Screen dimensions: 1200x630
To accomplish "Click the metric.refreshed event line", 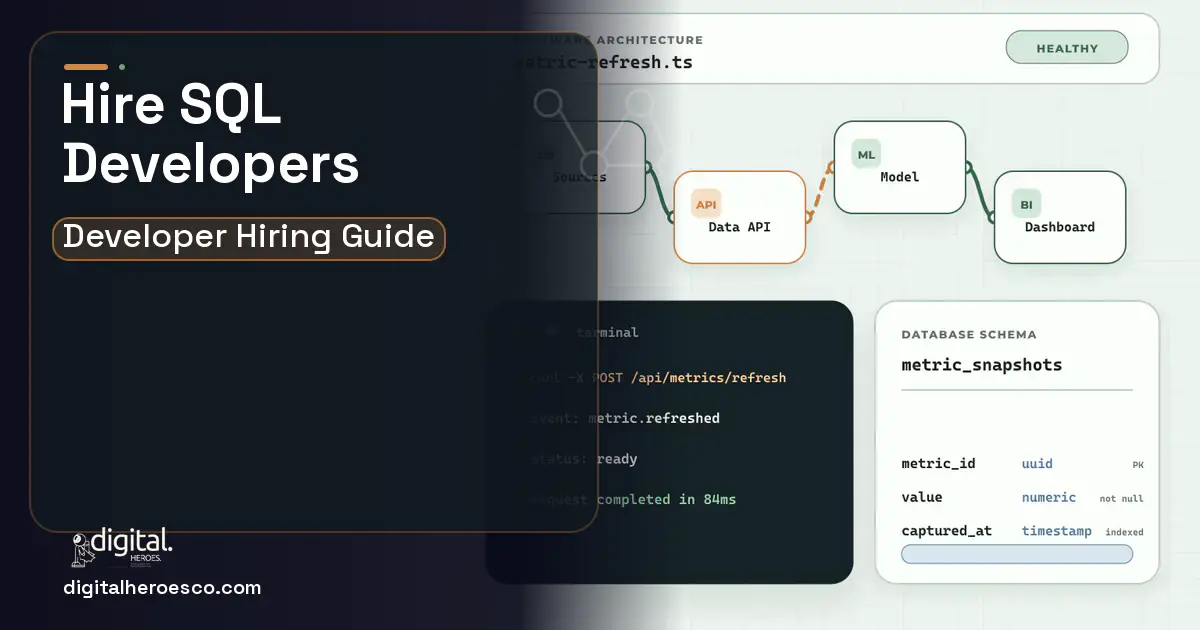I will coord(624,418).
